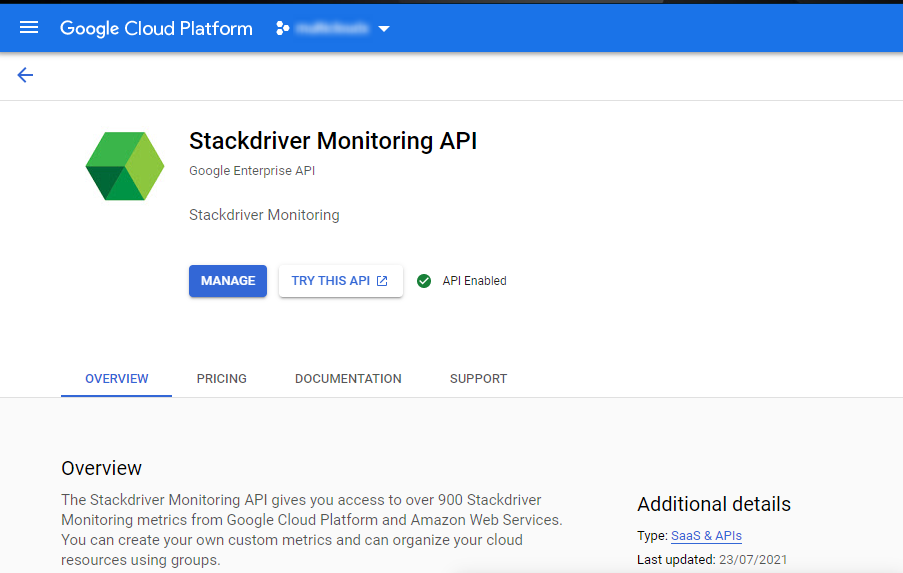Image resolution: width=903 pixels, height=573 pixels.
Task: Click the Google Enterprise API subtitle
Action: point(252,171)
